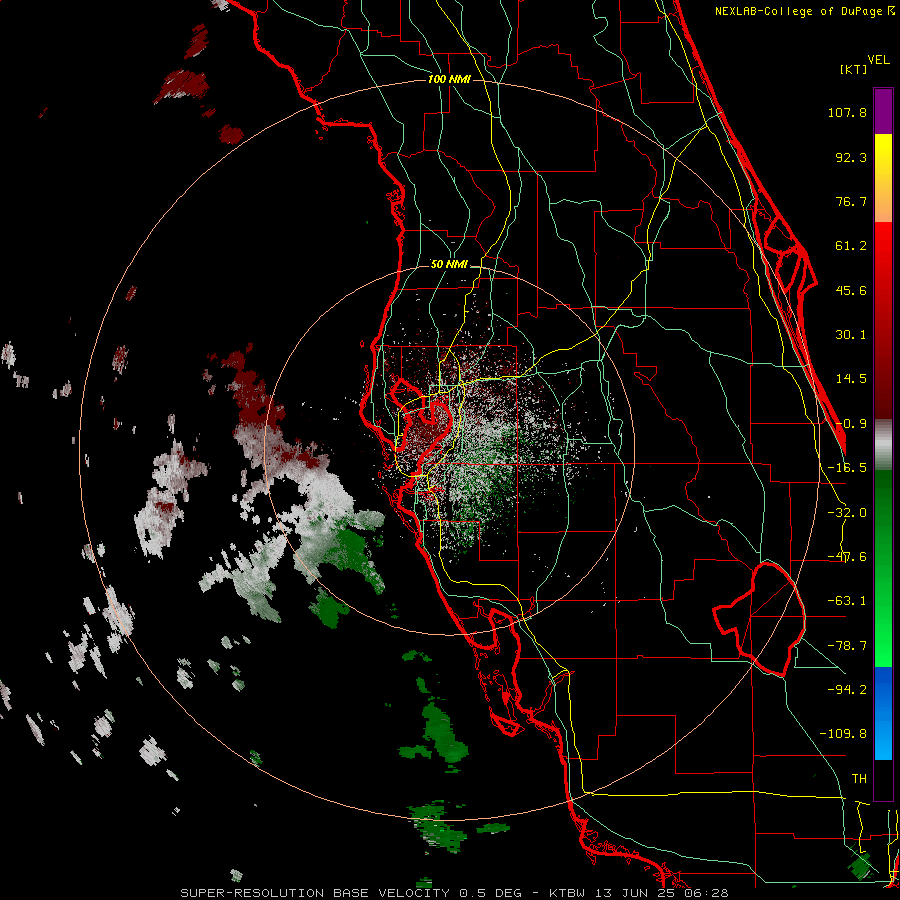Click the 107.8 value on the velocity scale

point(847,112)
